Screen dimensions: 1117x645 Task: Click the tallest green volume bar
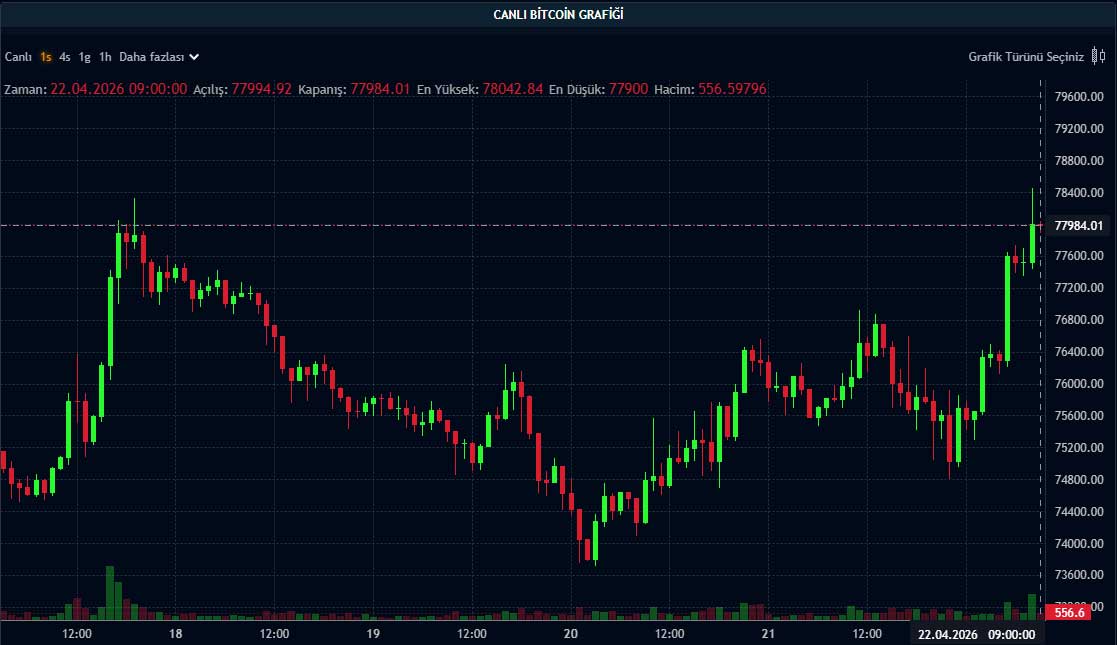pos(109,592)
